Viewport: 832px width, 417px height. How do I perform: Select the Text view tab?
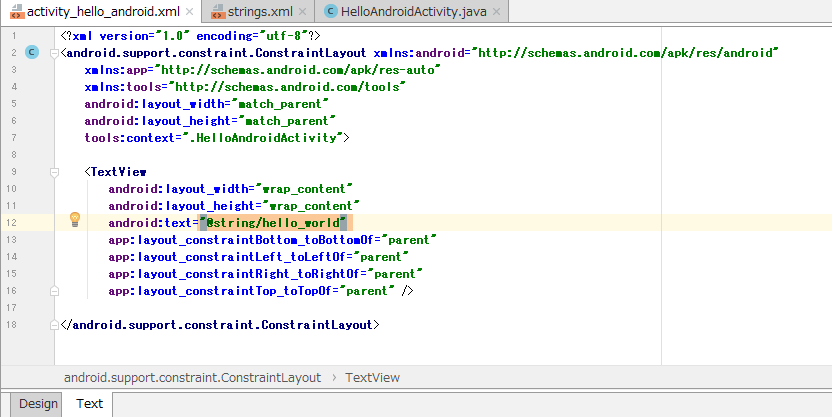tap(89, 404)
